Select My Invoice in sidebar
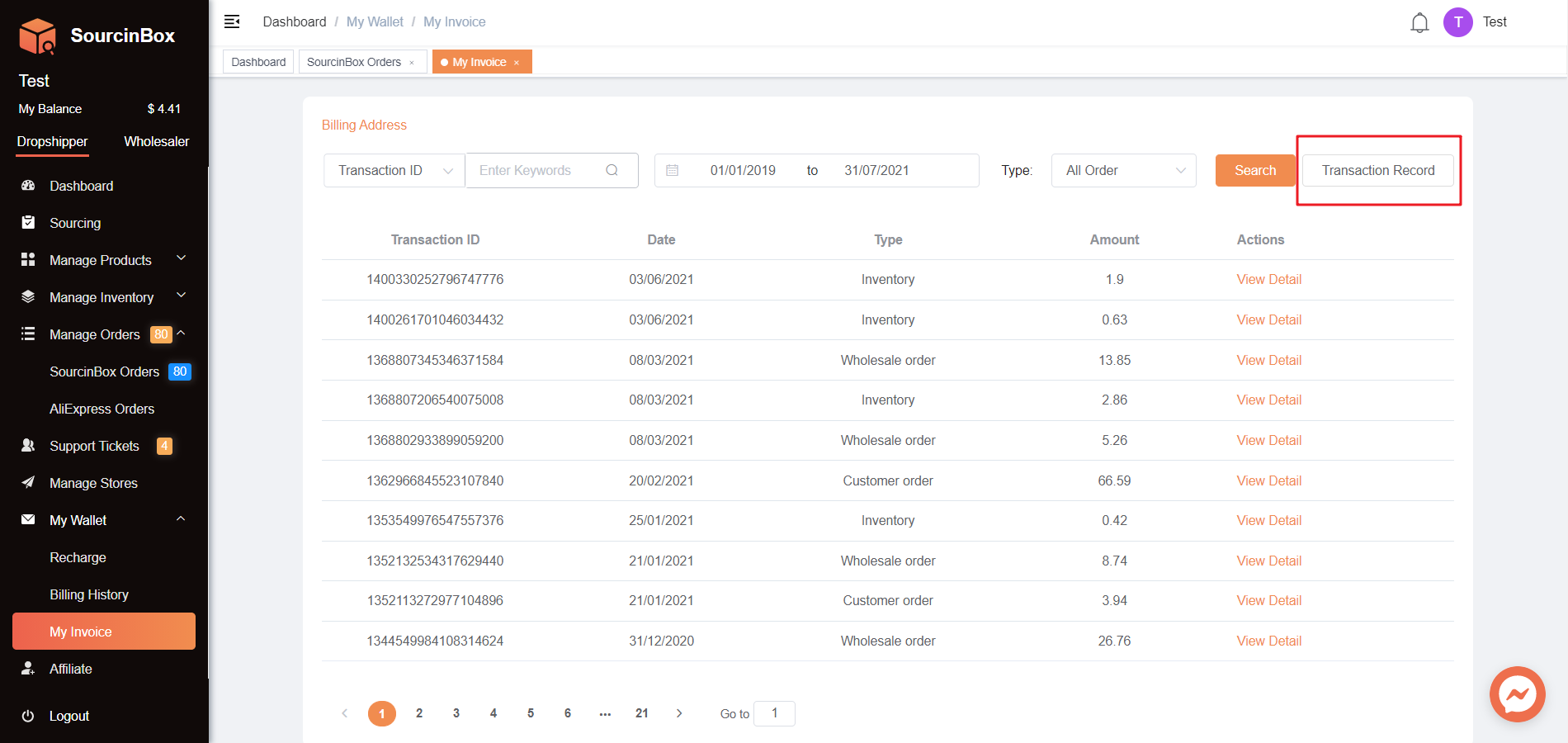Screen dimensions: 1568x743 pyautogui.click(x=104, y=632)
